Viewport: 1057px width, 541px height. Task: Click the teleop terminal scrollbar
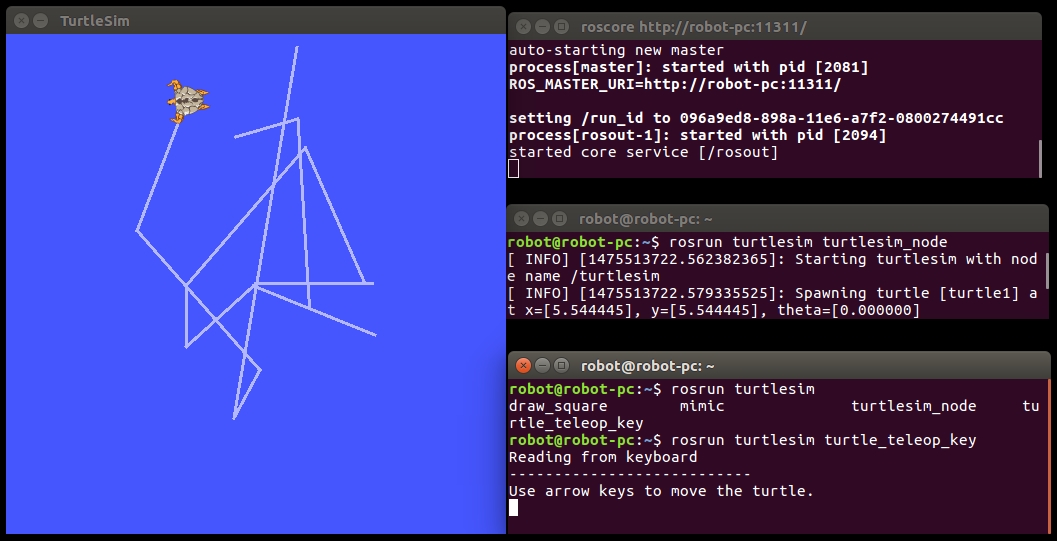pyautogui.click(x=1048, y=457)
